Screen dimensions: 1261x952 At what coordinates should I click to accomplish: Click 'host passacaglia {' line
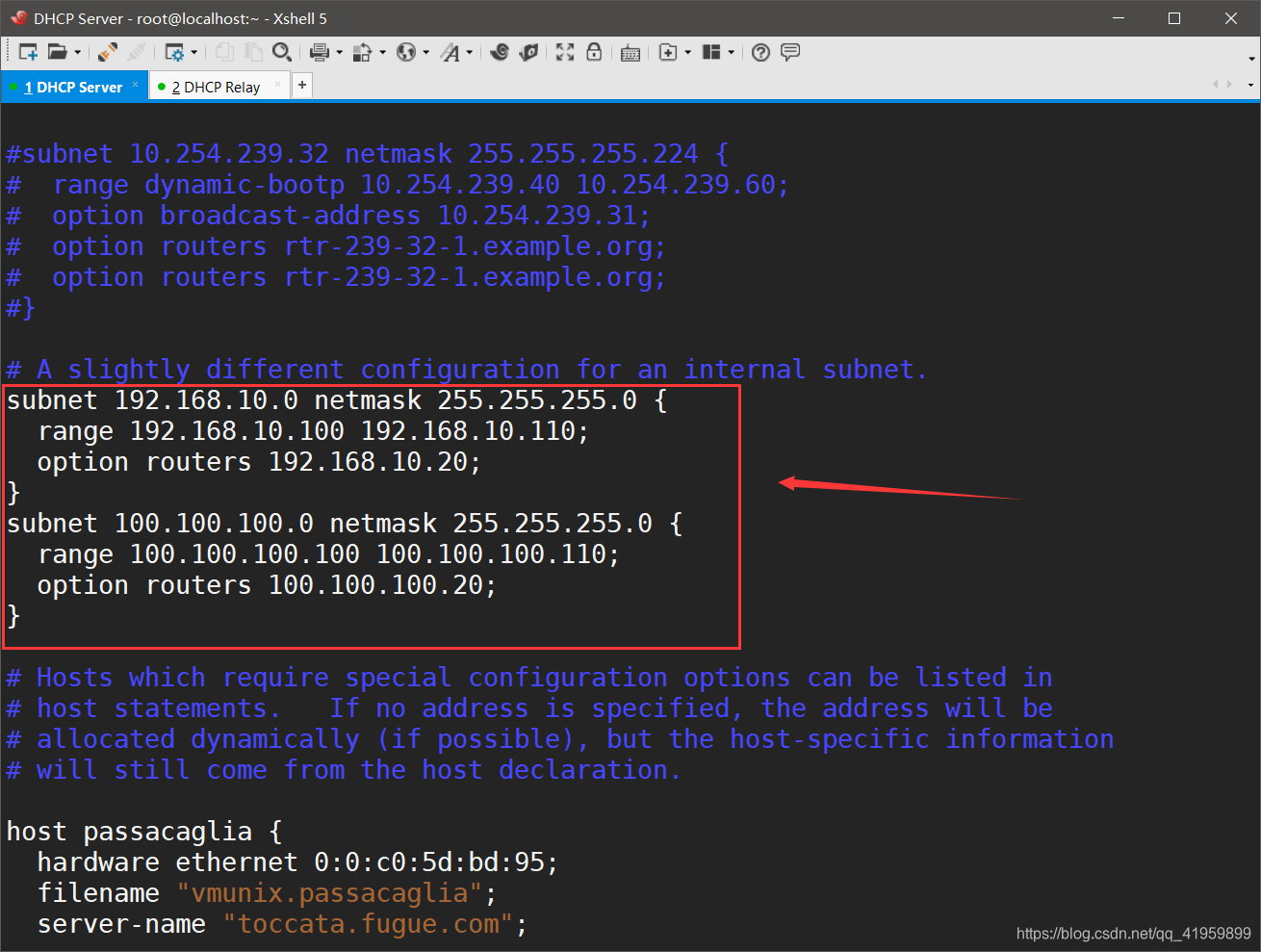tap(144, 832)
